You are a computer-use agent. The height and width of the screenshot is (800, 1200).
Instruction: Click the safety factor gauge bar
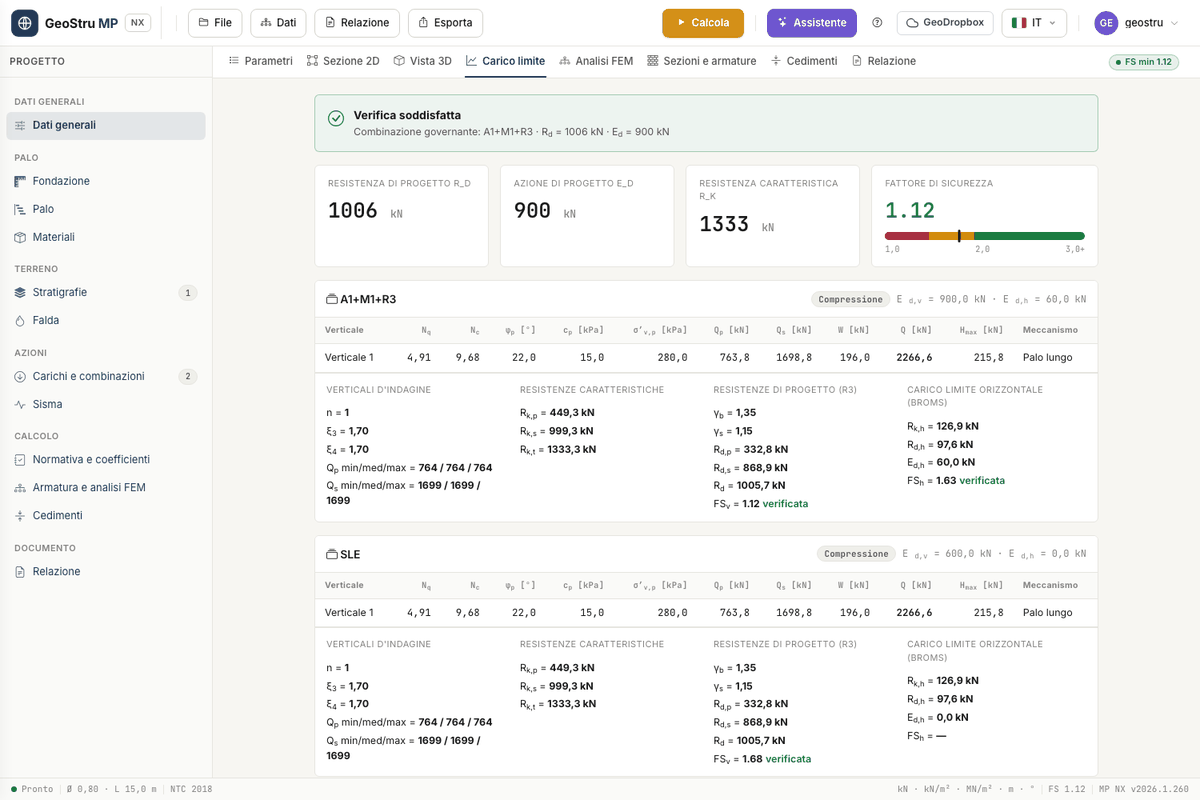[x=985, y=236]
